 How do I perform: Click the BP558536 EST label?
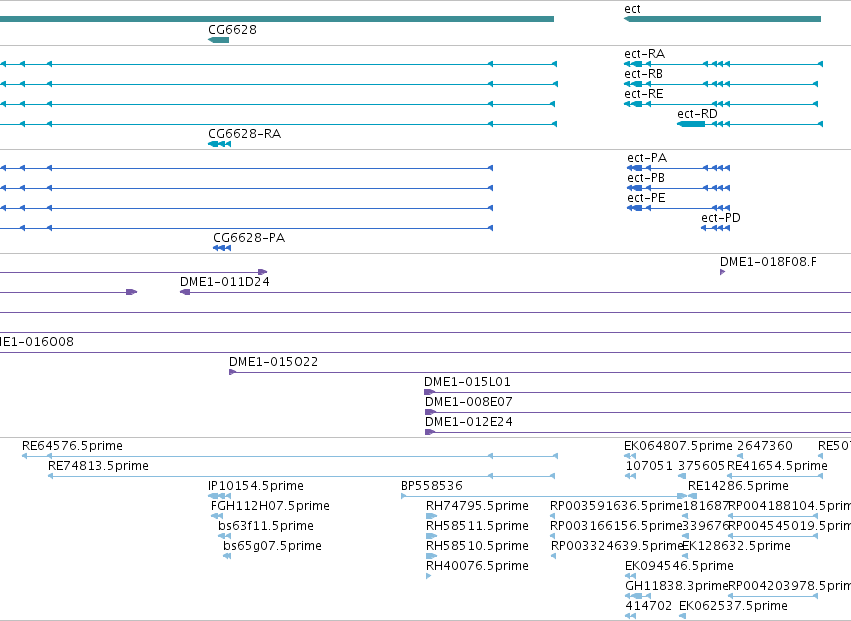tap(431, 486)
